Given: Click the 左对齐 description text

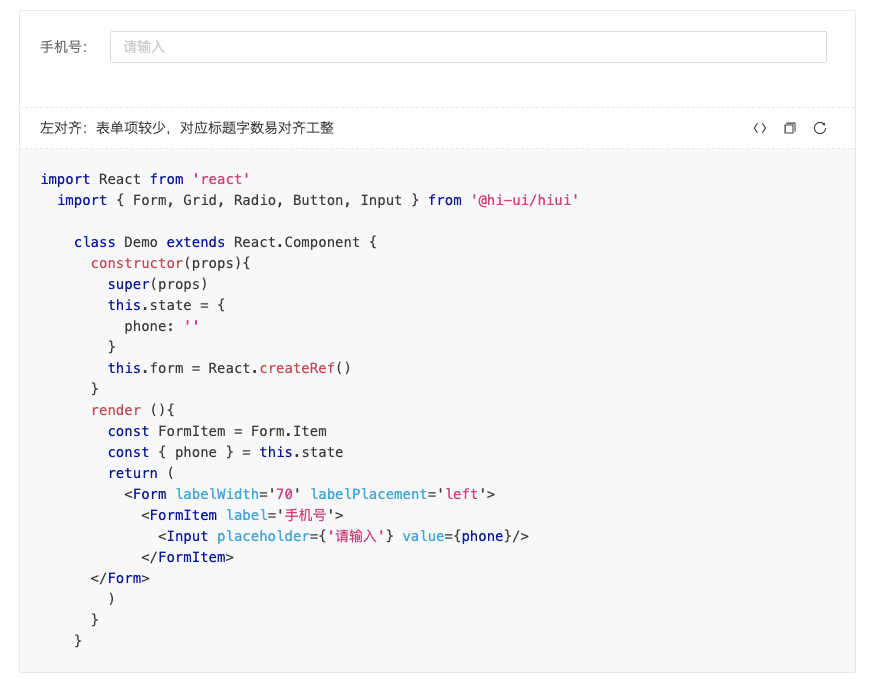Looking at the screenshot, I should tap(187, 128).
